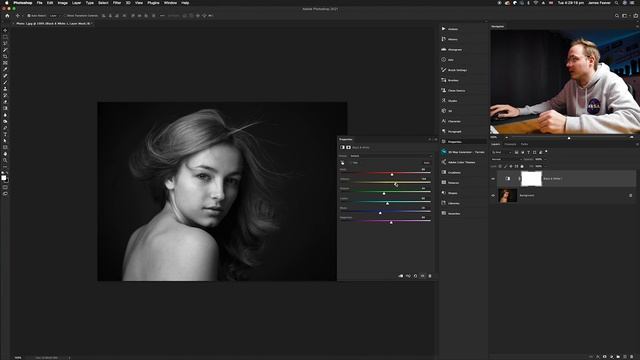Image resolution: width=640 pixels, height=360 pixels.
Task: Open the Paragraph panel icon
Action: [x=444, y=131]
